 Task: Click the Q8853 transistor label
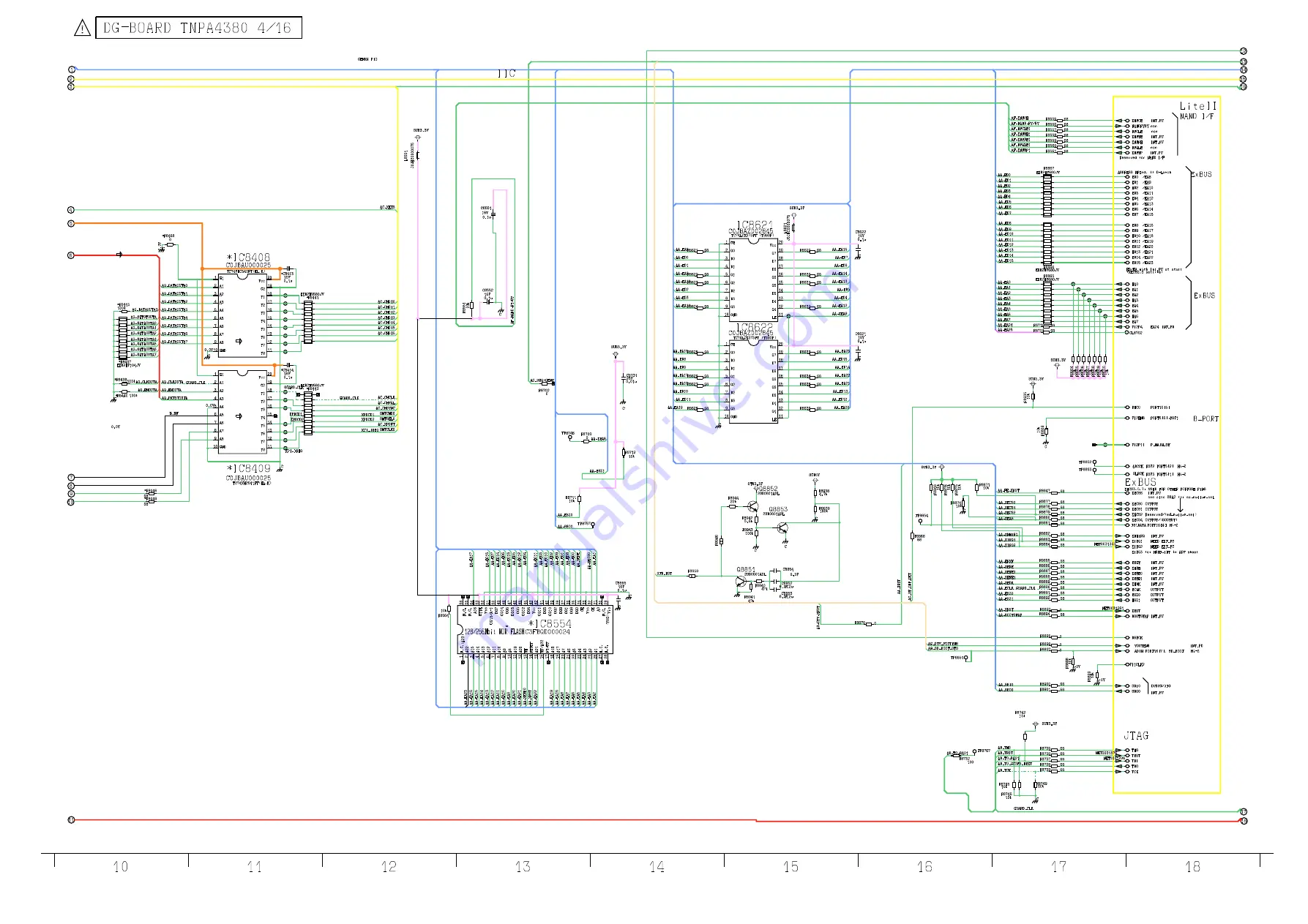(x=778, y=509)
